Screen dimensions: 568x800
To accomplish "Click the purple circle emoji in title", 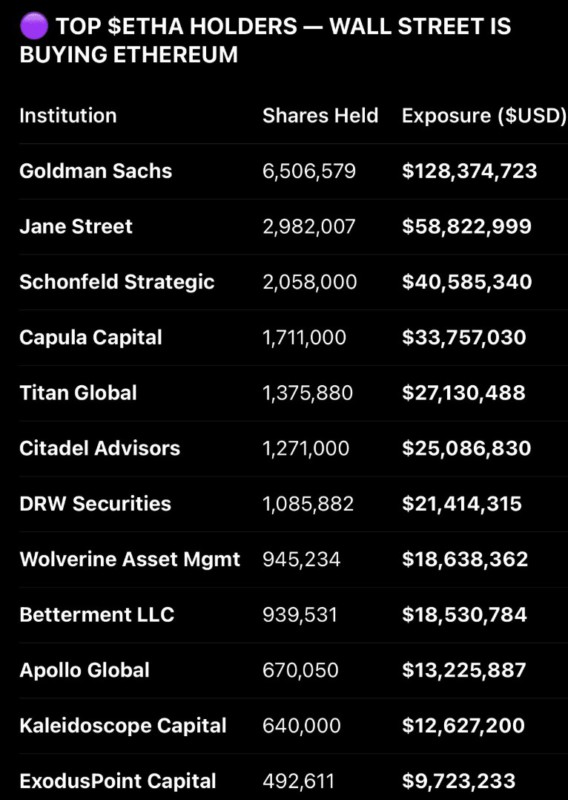I will (x=34, y=26).
